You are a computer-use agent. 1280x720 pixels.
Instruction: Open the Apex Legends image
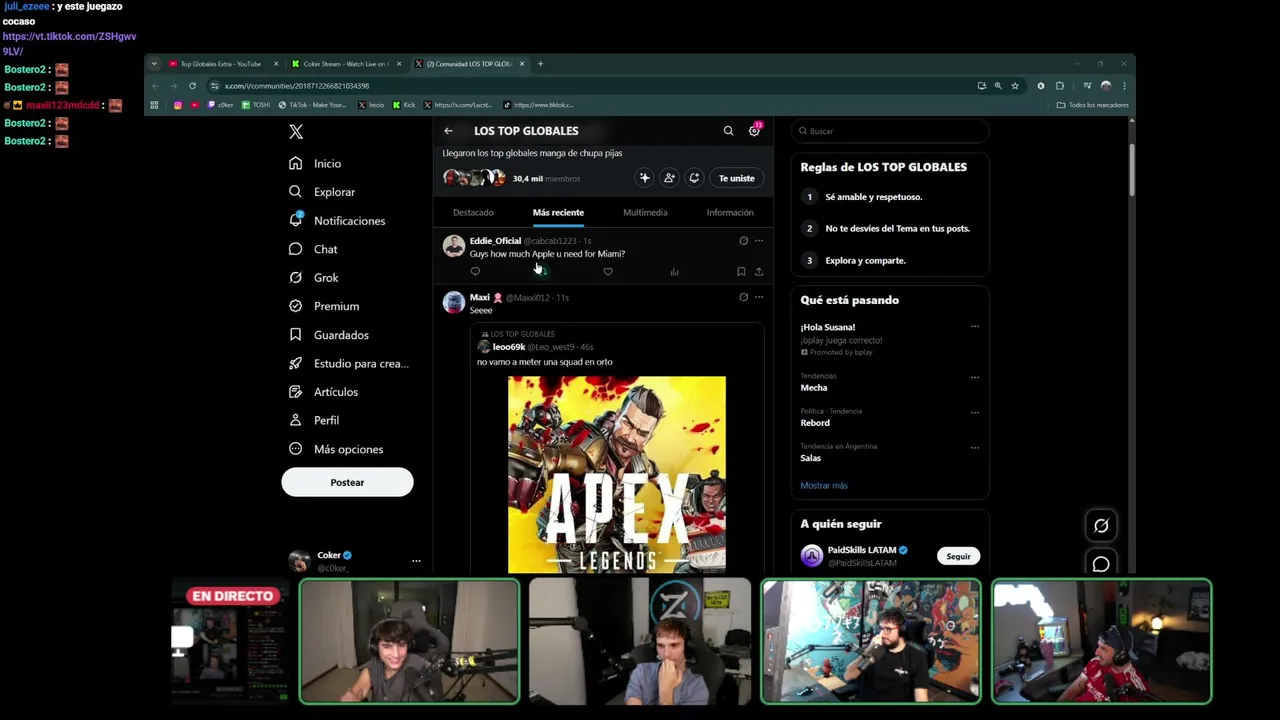[x=617, y=474]
